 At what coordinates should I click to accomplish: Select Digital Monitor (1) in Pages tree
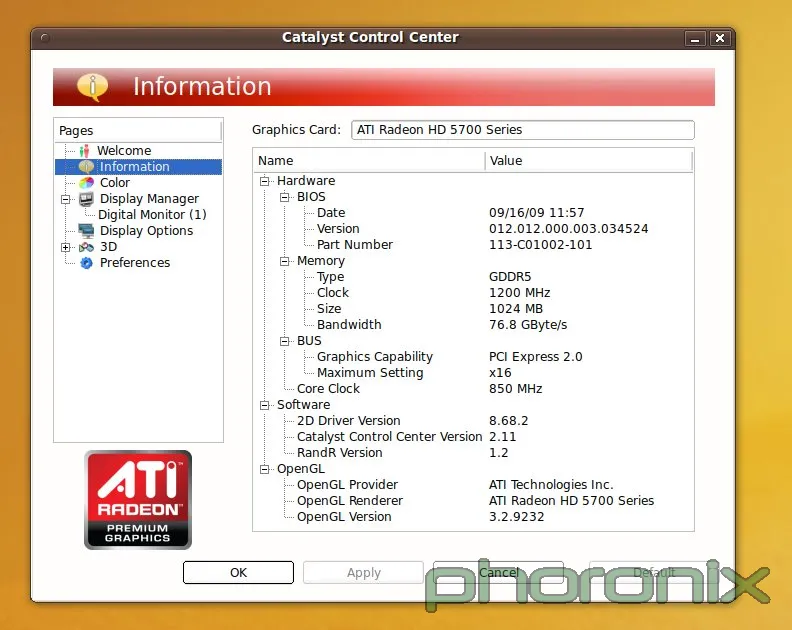[x=152, y=215]
